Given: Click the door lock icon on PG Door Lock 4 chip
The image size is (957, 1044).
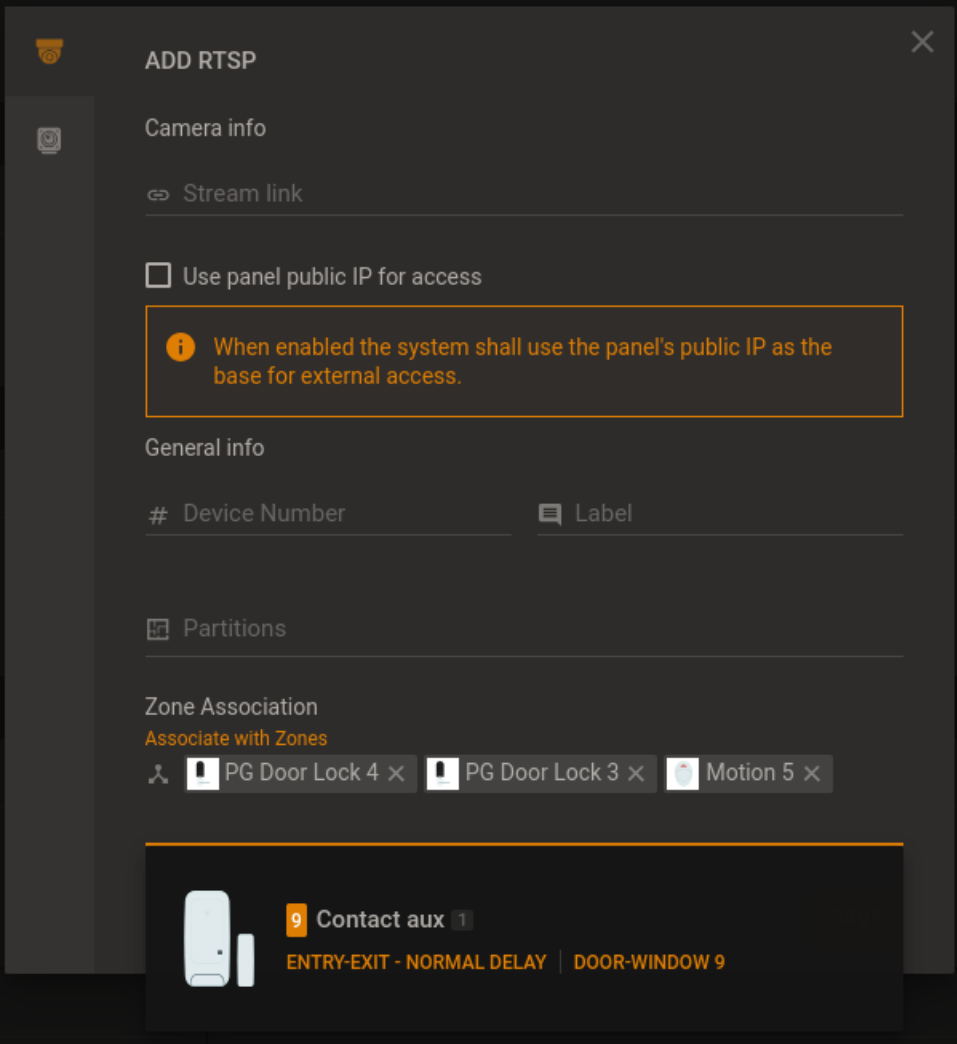Looking at the screenshot, I should [203, 773].
